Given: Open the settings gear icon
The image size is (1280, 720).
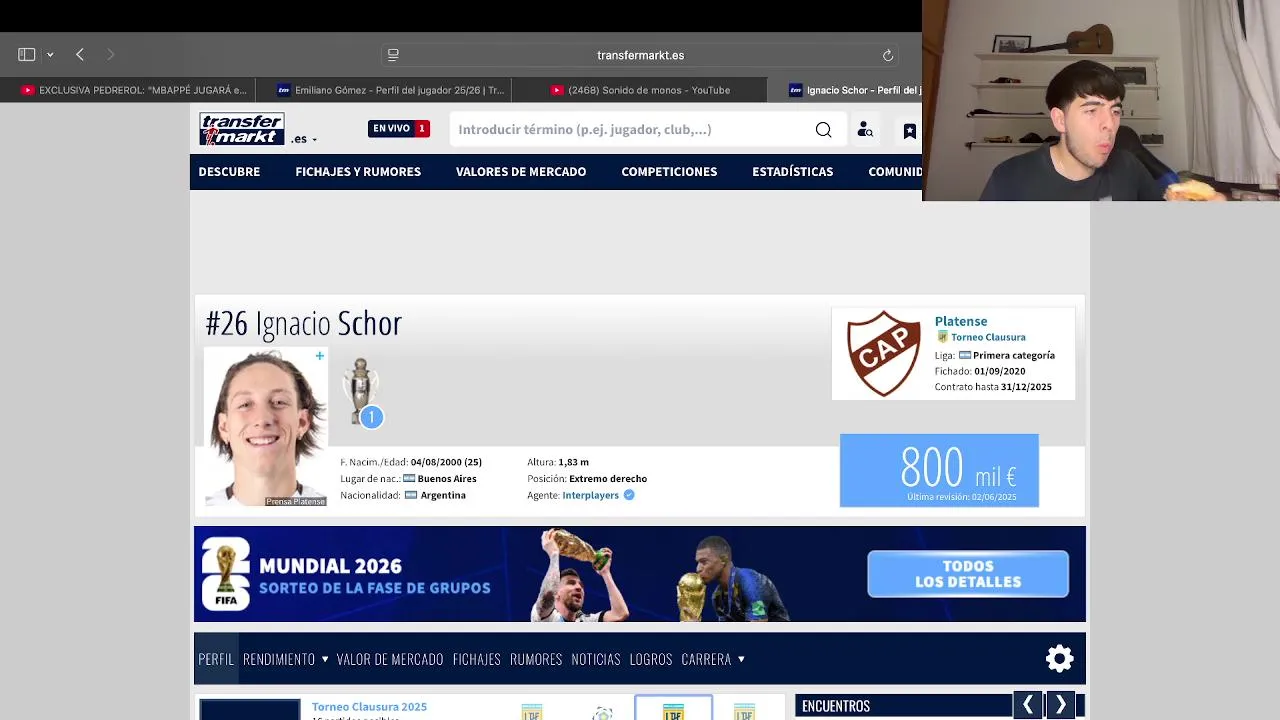Looking at the screenshot, I should coord(1059,658).
